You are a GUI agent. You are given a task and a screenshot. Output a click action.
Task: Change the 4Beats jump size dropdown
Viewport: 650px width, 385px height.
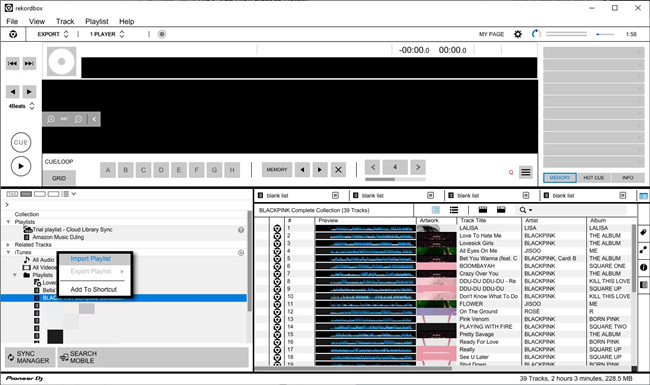22,106
